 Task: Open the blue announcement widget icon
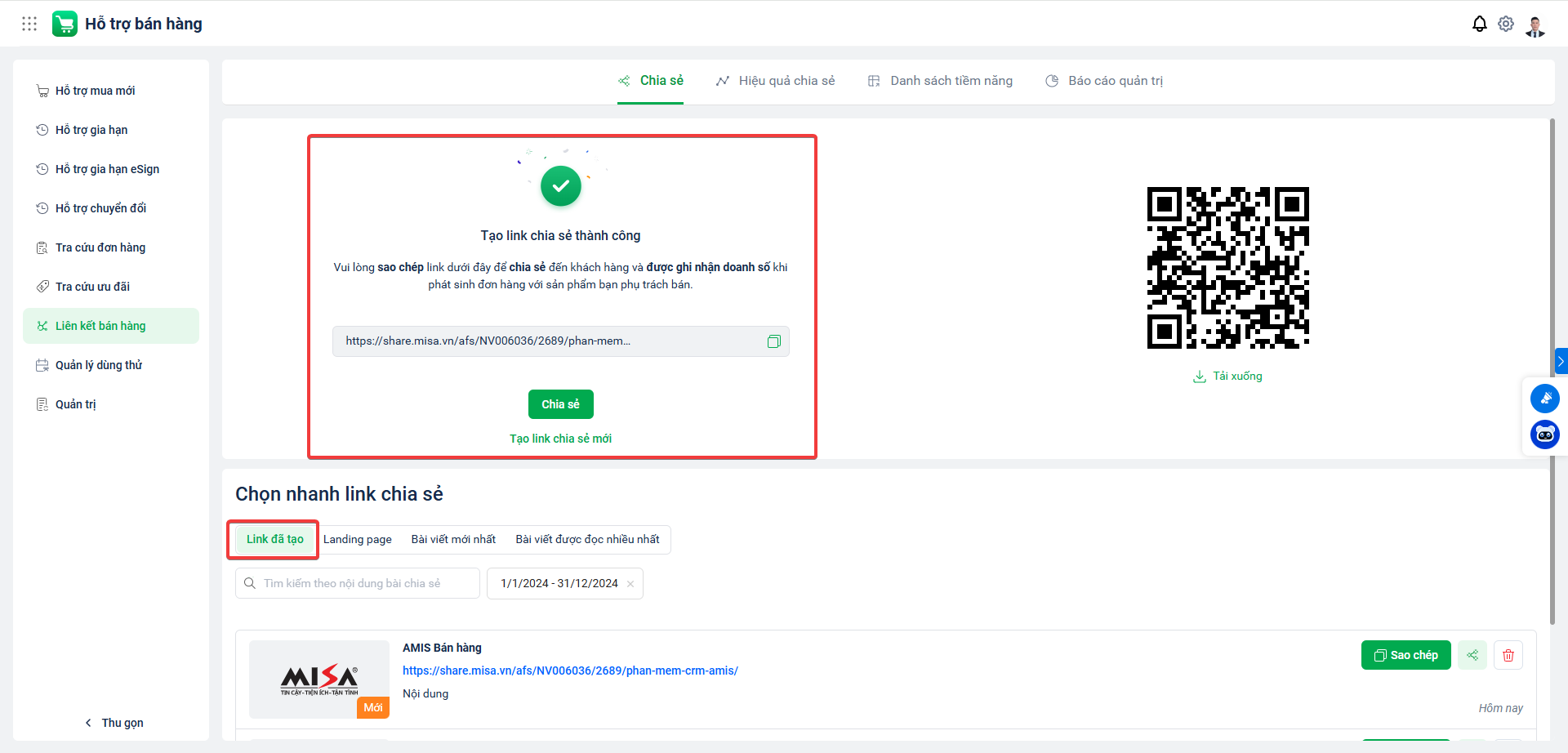[1544, 399]
